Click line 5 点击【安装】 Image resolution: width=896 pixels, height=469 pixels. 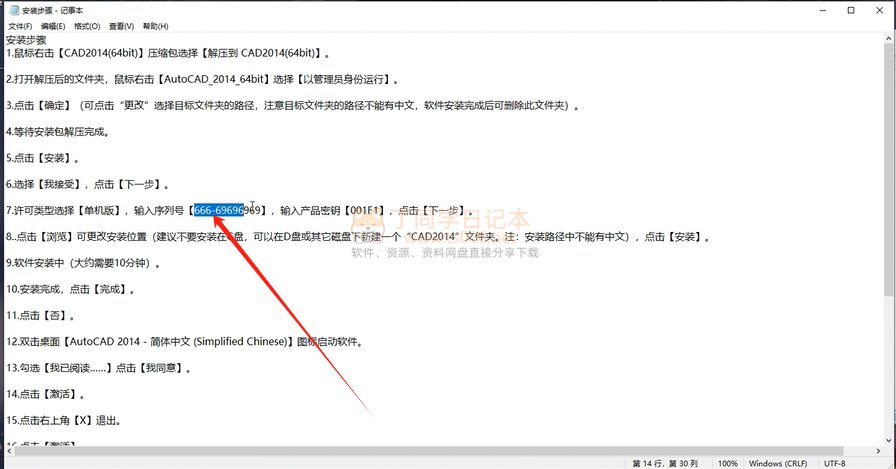point(42,158)
